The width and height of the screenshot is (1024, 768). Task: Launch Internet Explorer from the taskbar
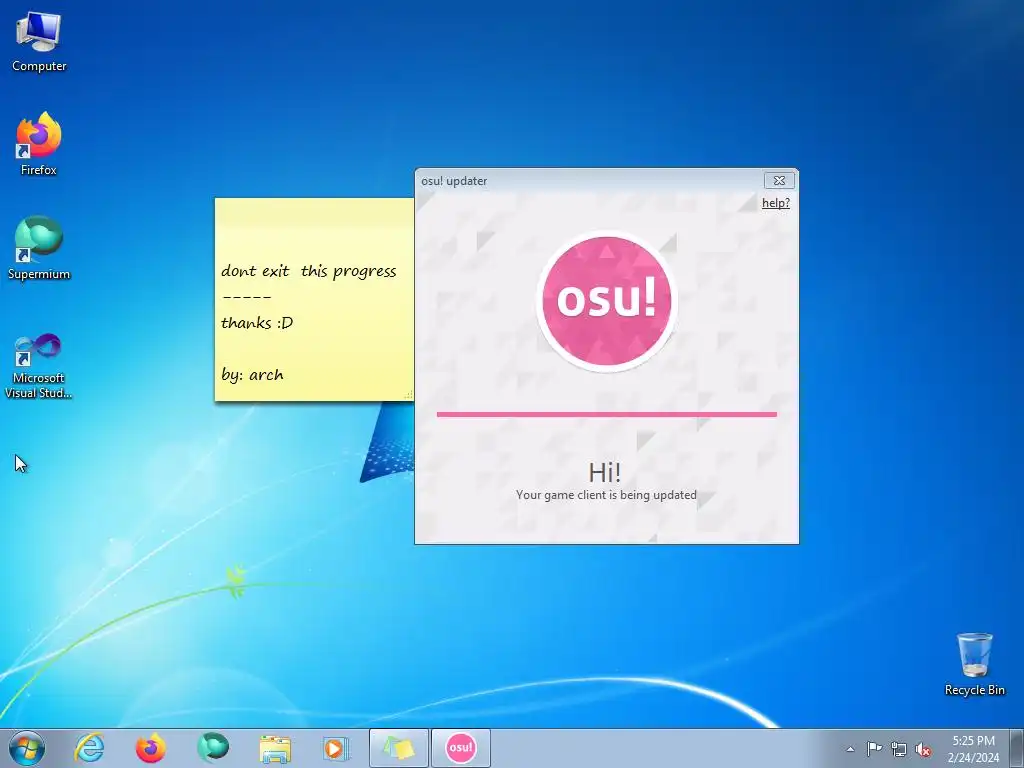point(89,748)
